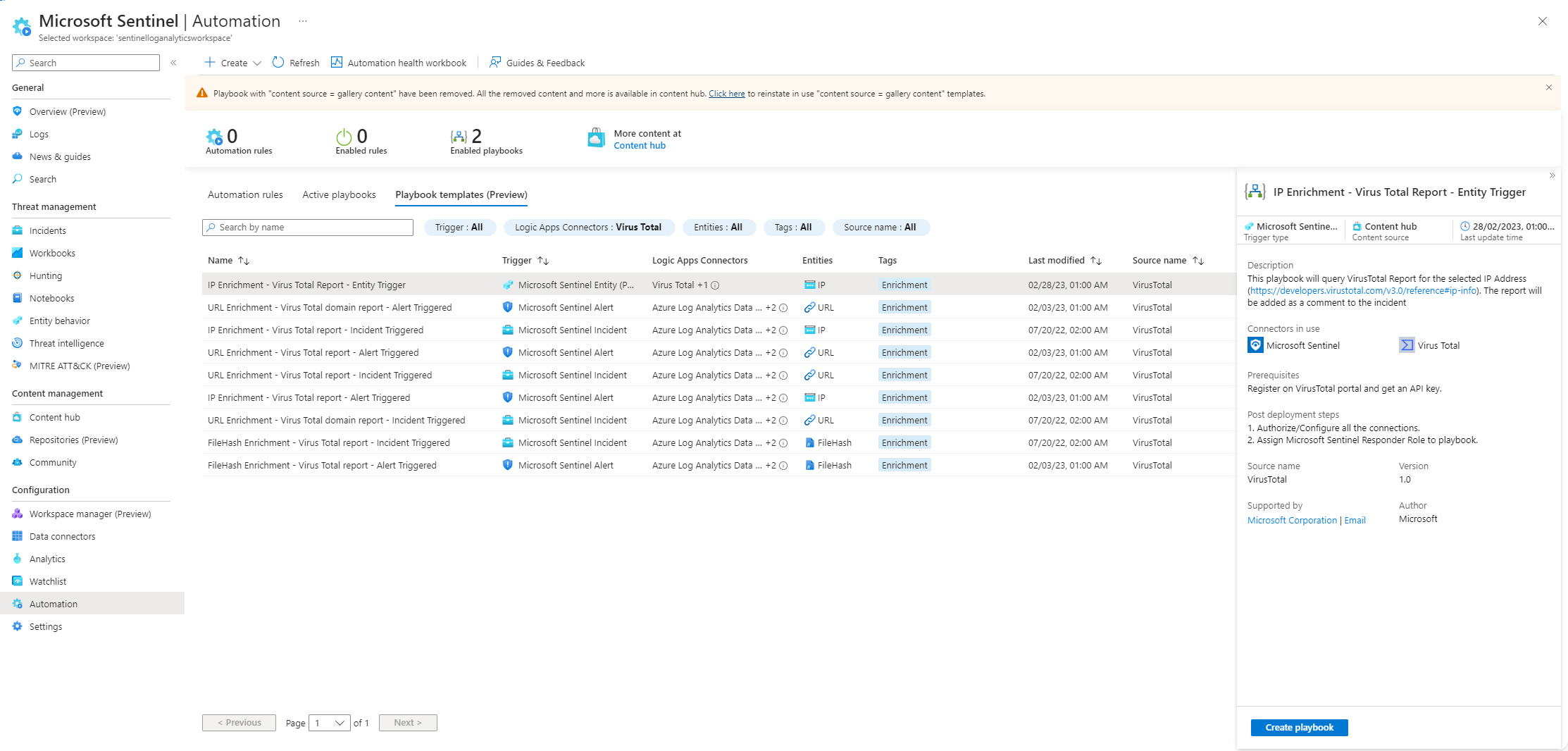Open the Create dropdown
This screenshot has height=751, width=1568.
click(232, 63)
